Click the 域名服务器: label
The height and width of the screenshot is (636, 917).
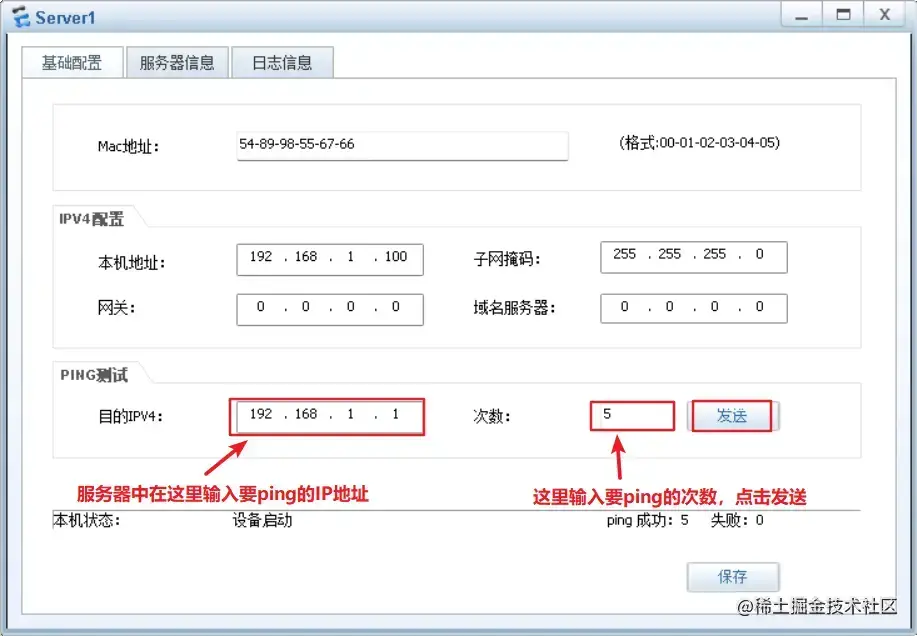(x=514, y=308)
